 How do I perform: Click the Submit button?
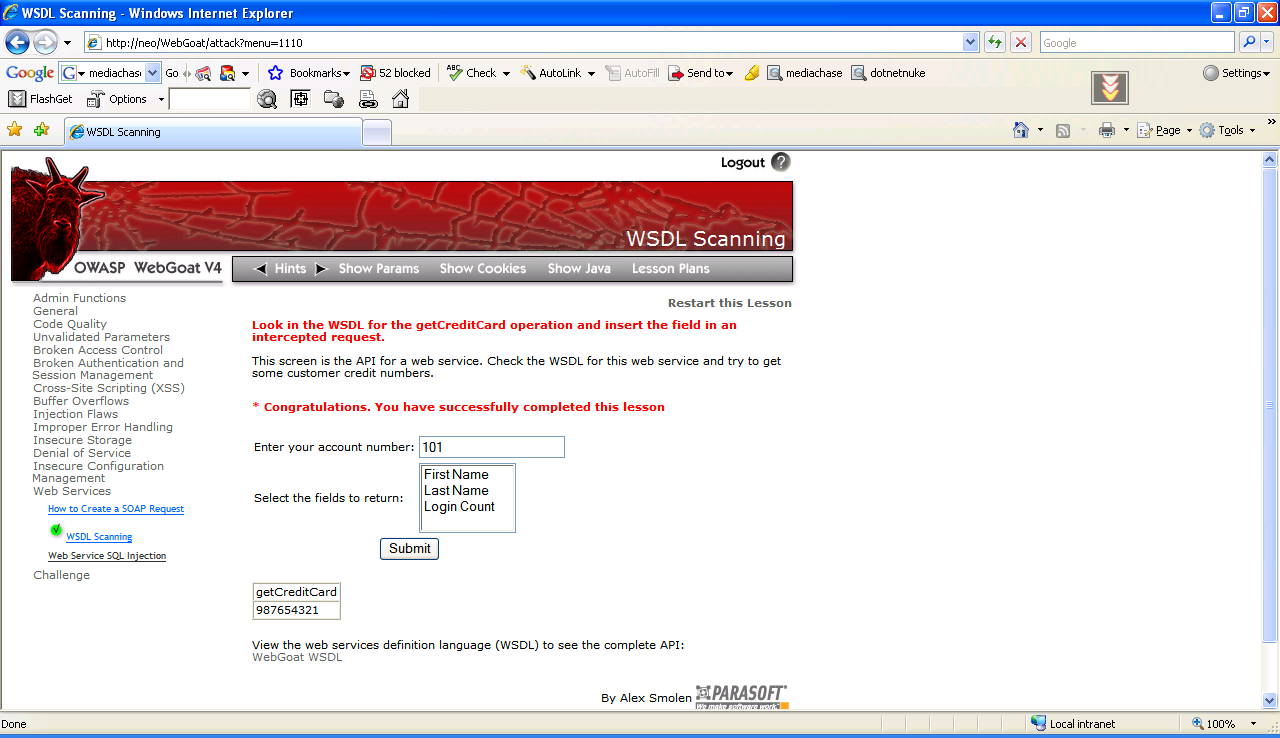(409, 549)
